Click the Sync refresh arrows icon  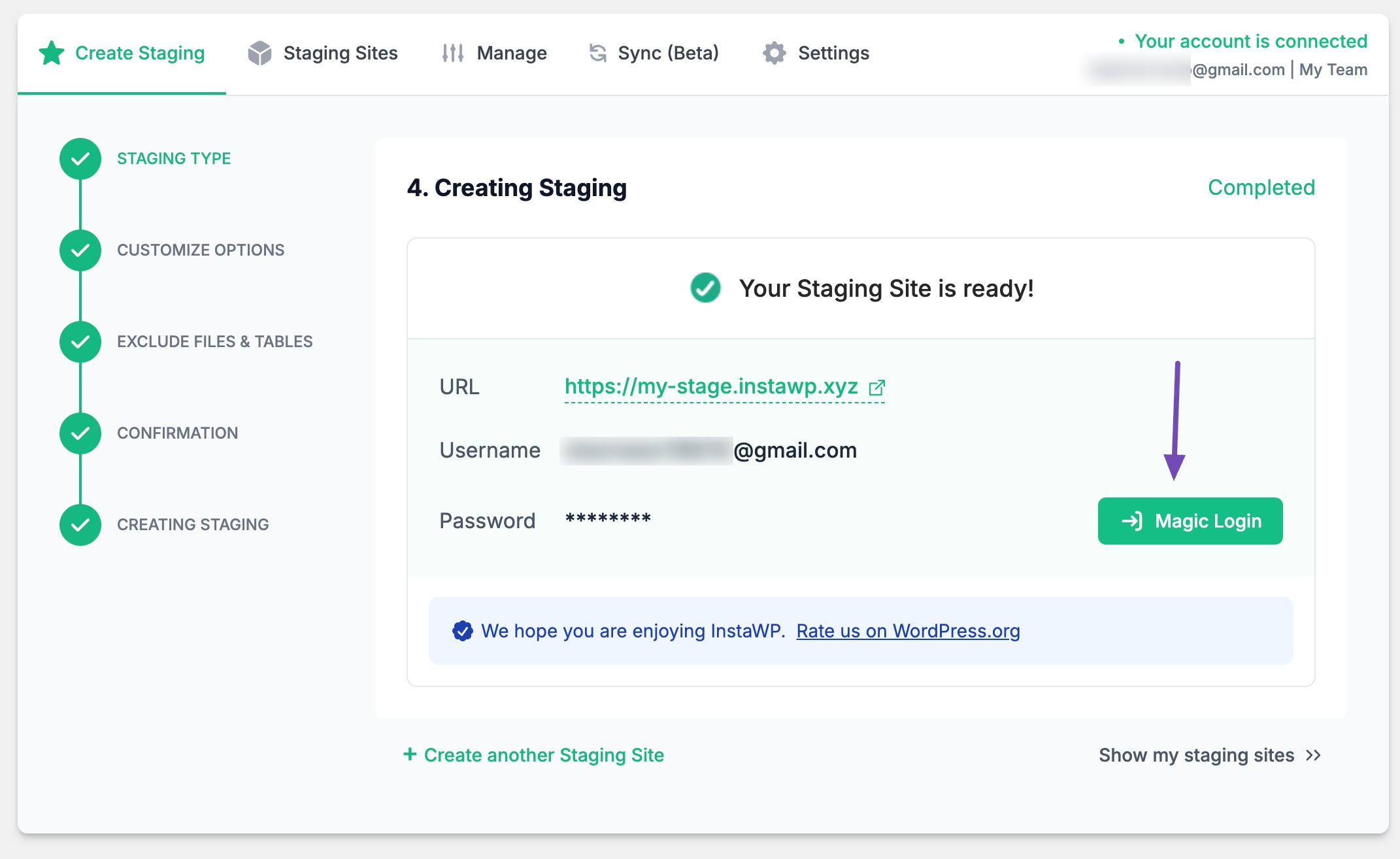pyautogui.click(x=597, y=53)
